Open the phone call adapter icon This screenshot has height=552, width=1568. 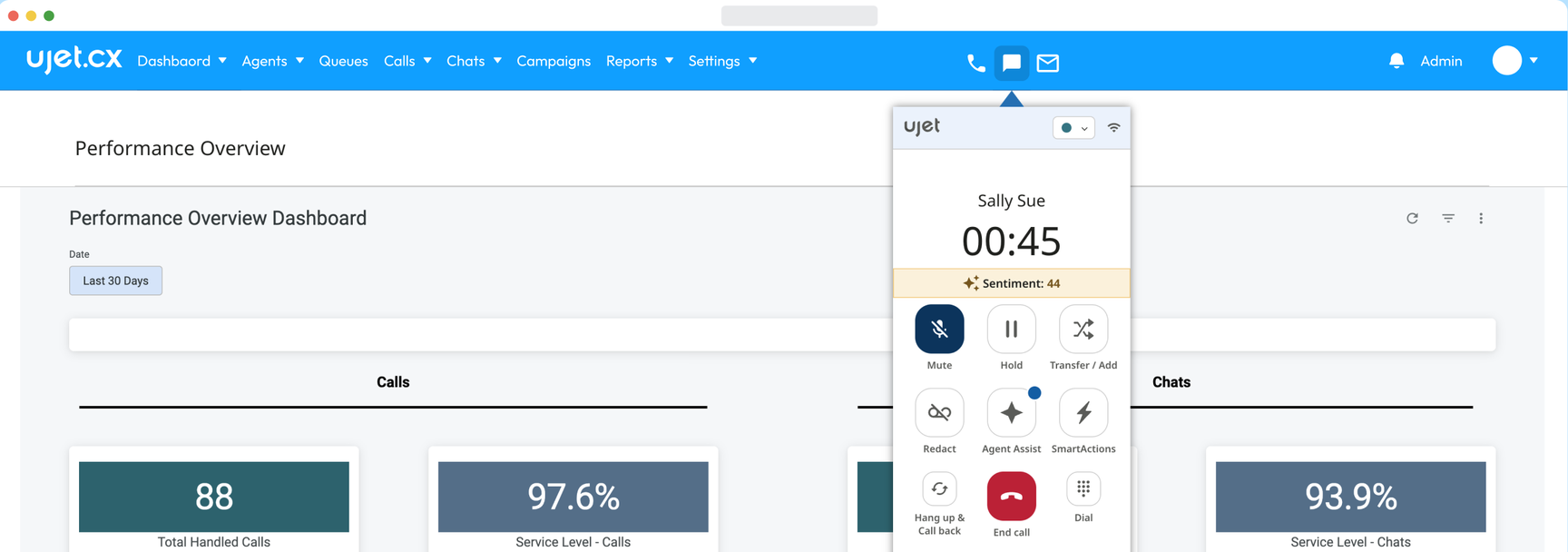975,63
